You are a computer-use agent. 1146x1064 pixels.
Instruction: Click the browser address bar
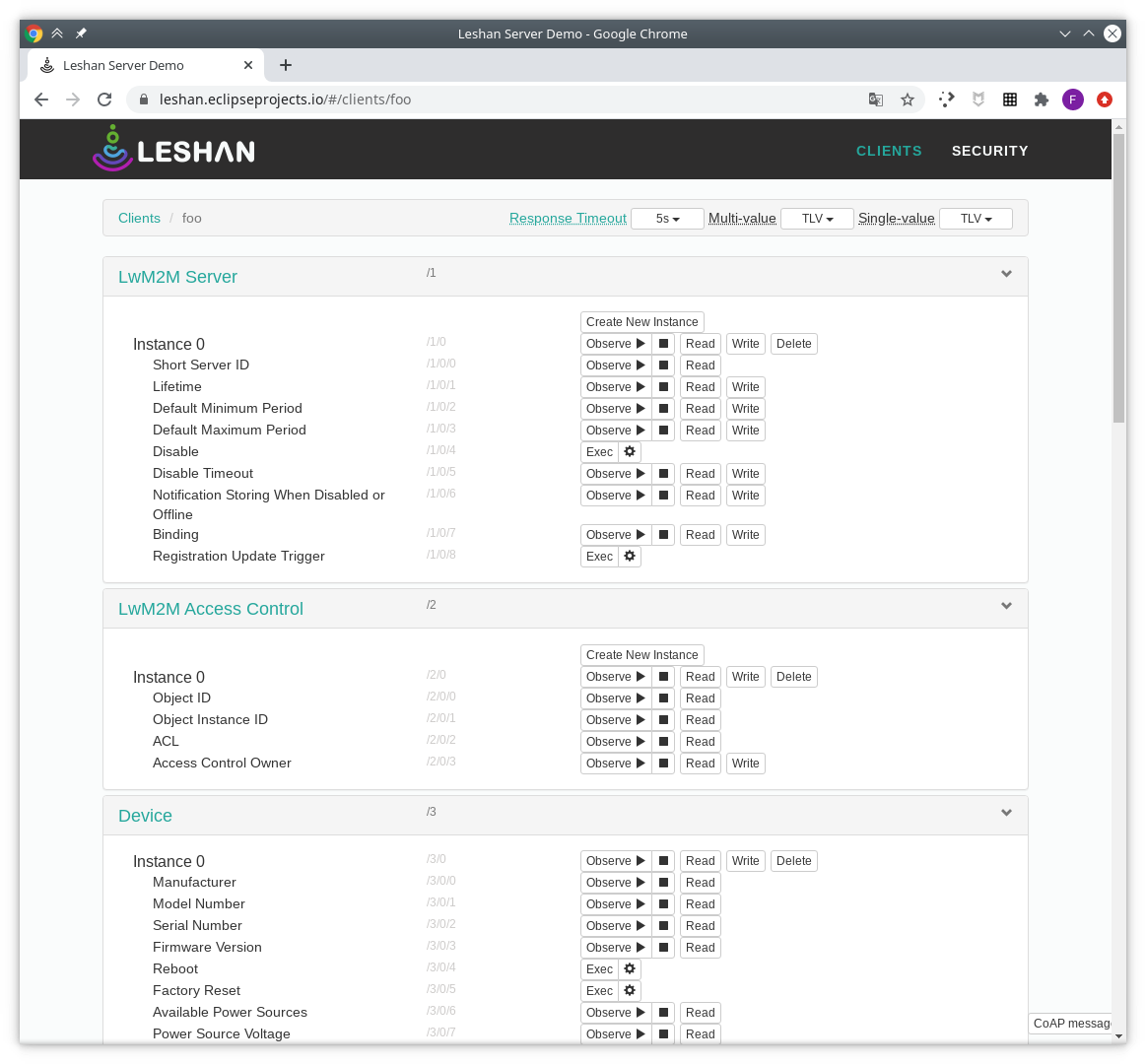493,100
